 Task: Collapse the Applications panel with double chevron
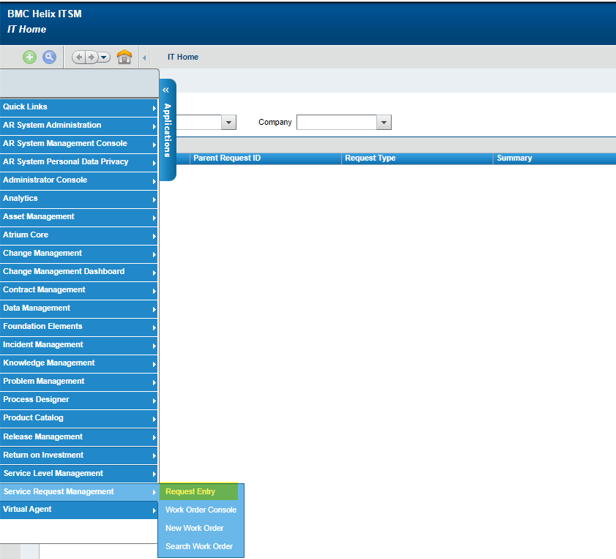166,90
